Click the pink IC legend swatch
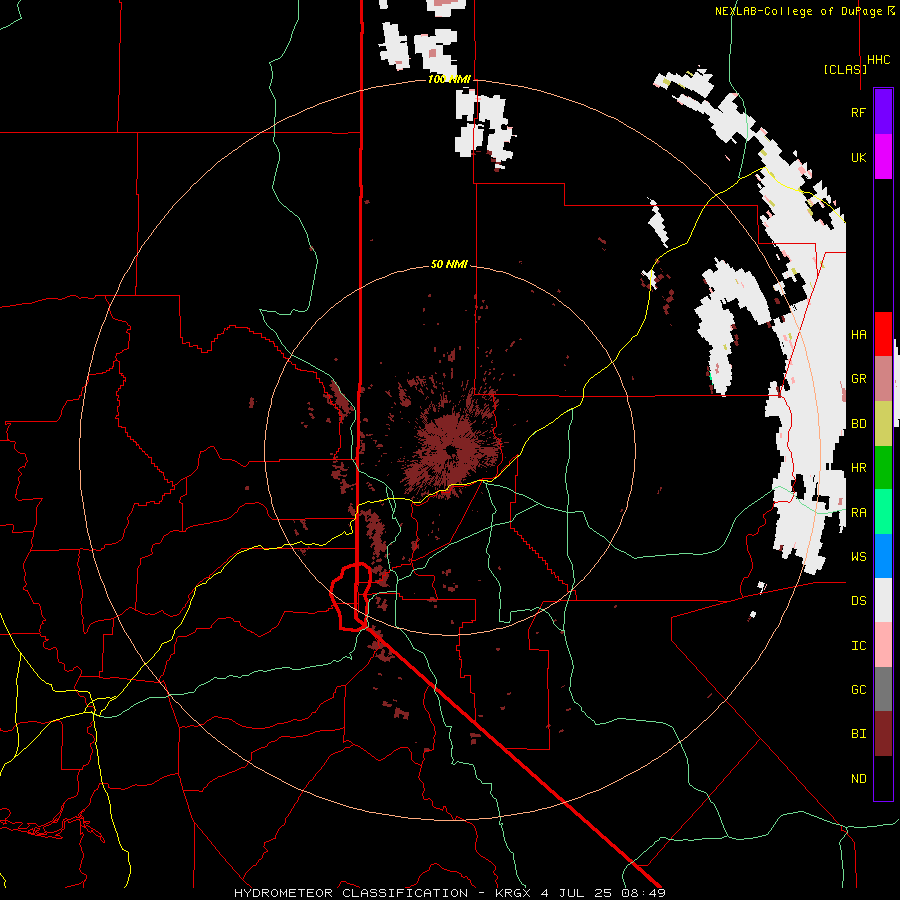The width and height of the screenshot is (900, 900). tap(883, 645)
